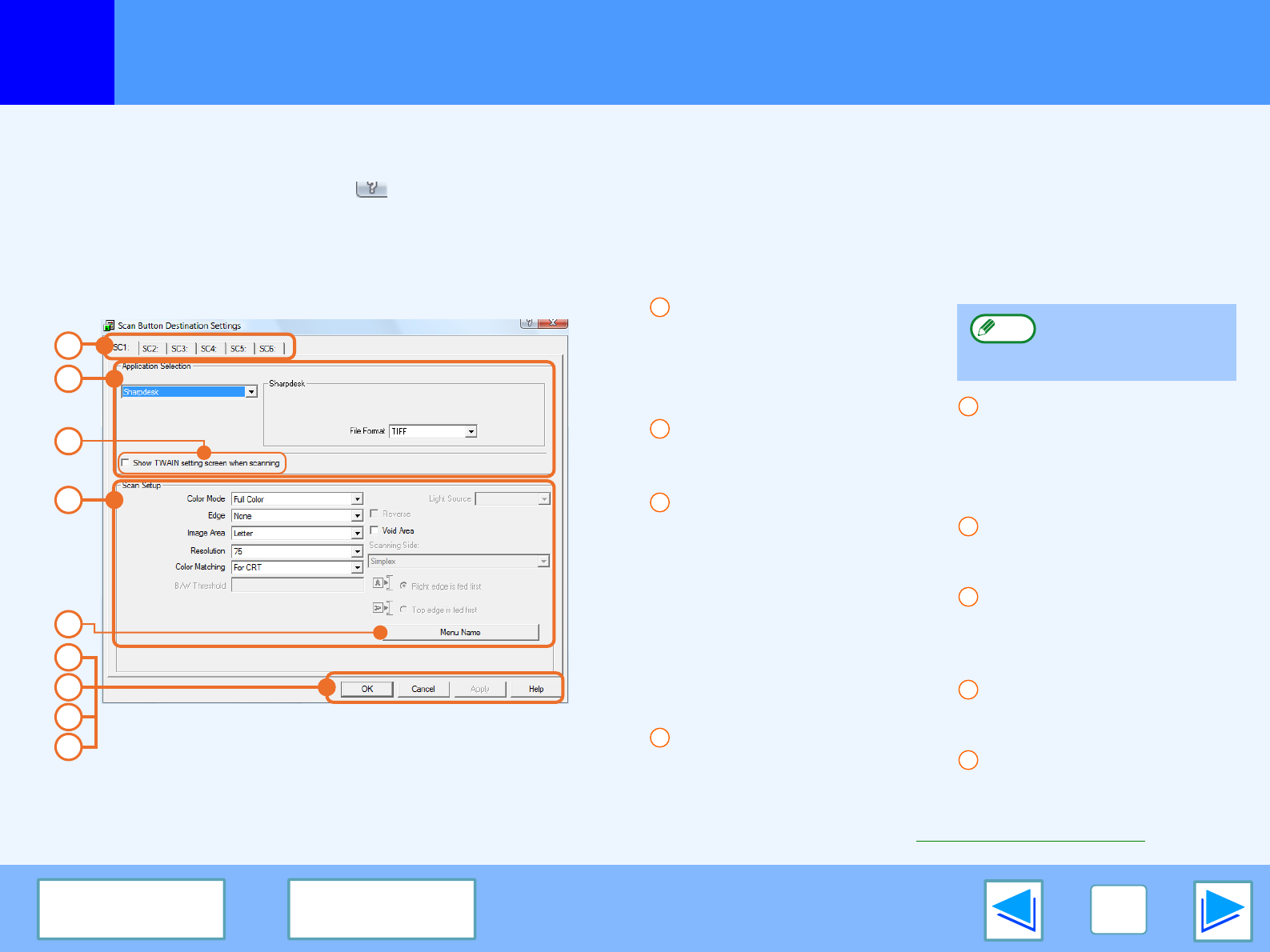Click the right-edge feed orientation icon

point(382,584)
